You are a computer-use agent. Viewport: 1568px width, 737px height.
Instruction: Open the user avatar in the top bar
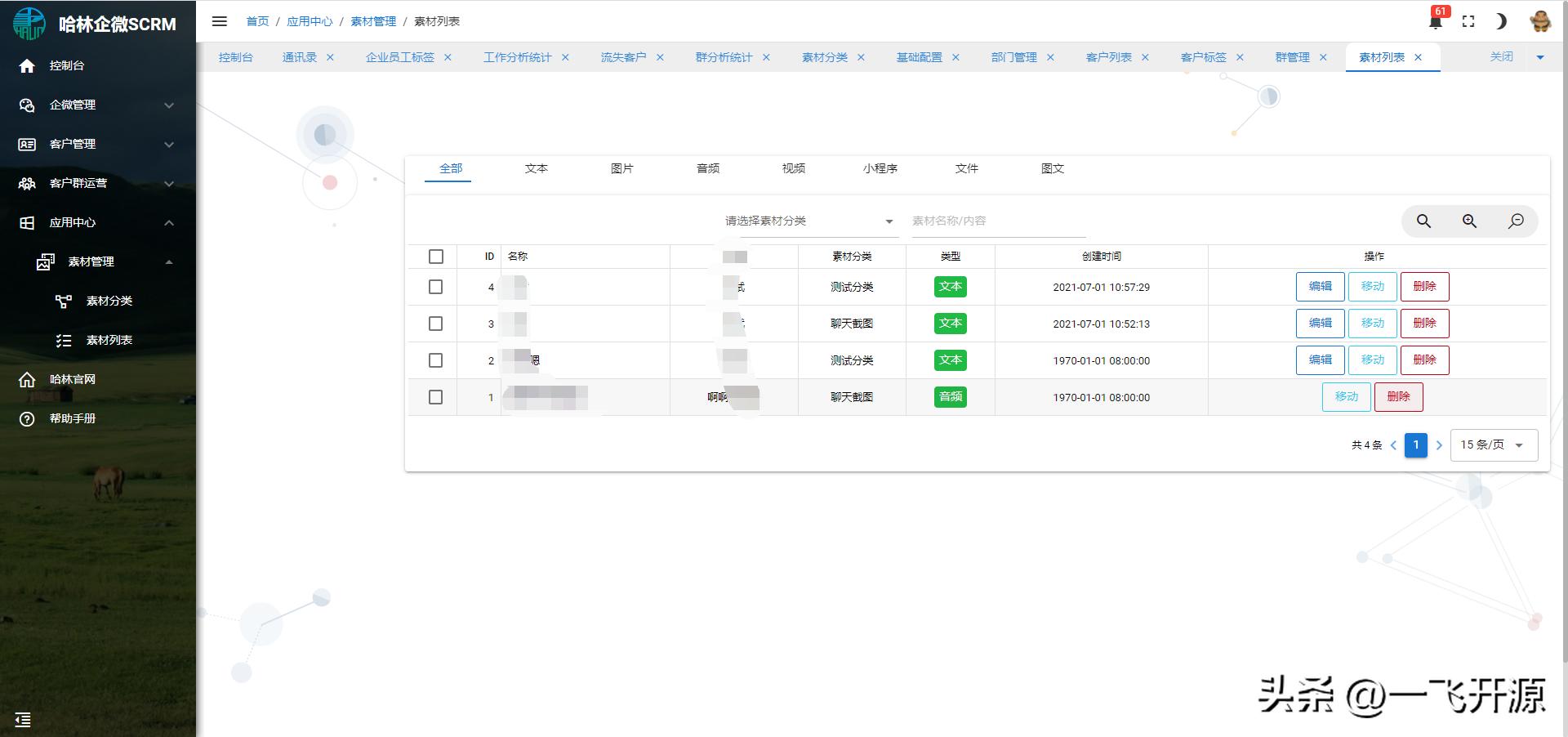(1540, 22)
